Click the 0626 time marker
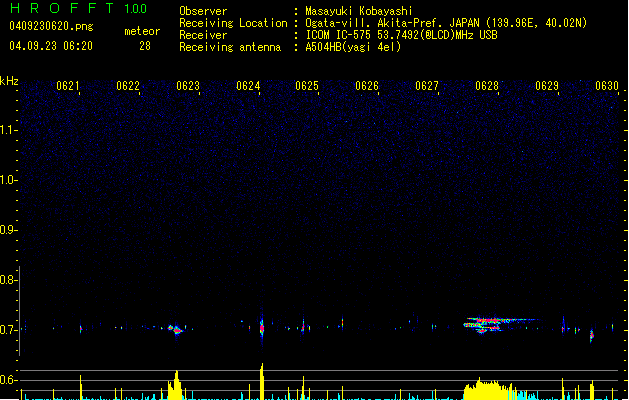629x400 pixels. [367, 86]
